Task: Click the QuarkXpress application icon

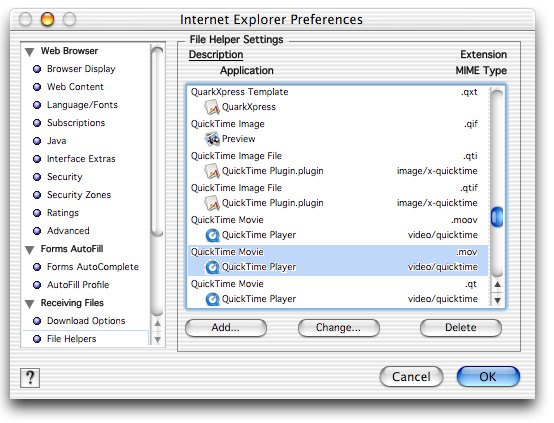Action: pyautogui.click(x=212, y=107)
